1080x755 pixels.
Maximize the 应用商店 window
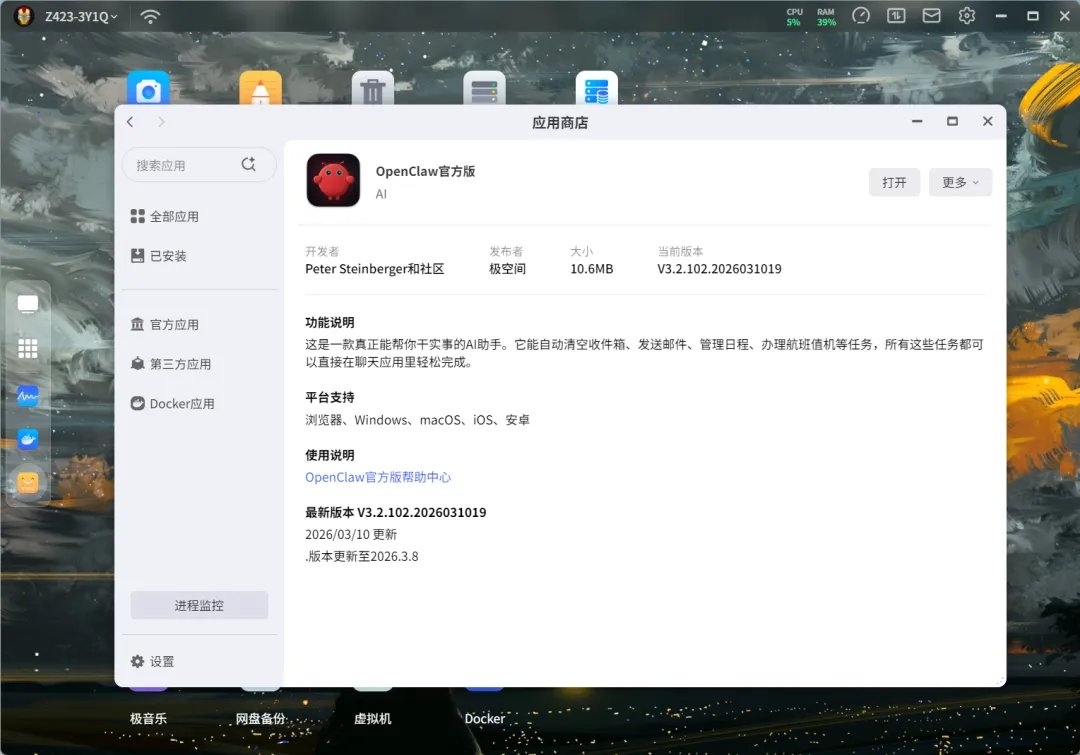click(x=952, y=121)
